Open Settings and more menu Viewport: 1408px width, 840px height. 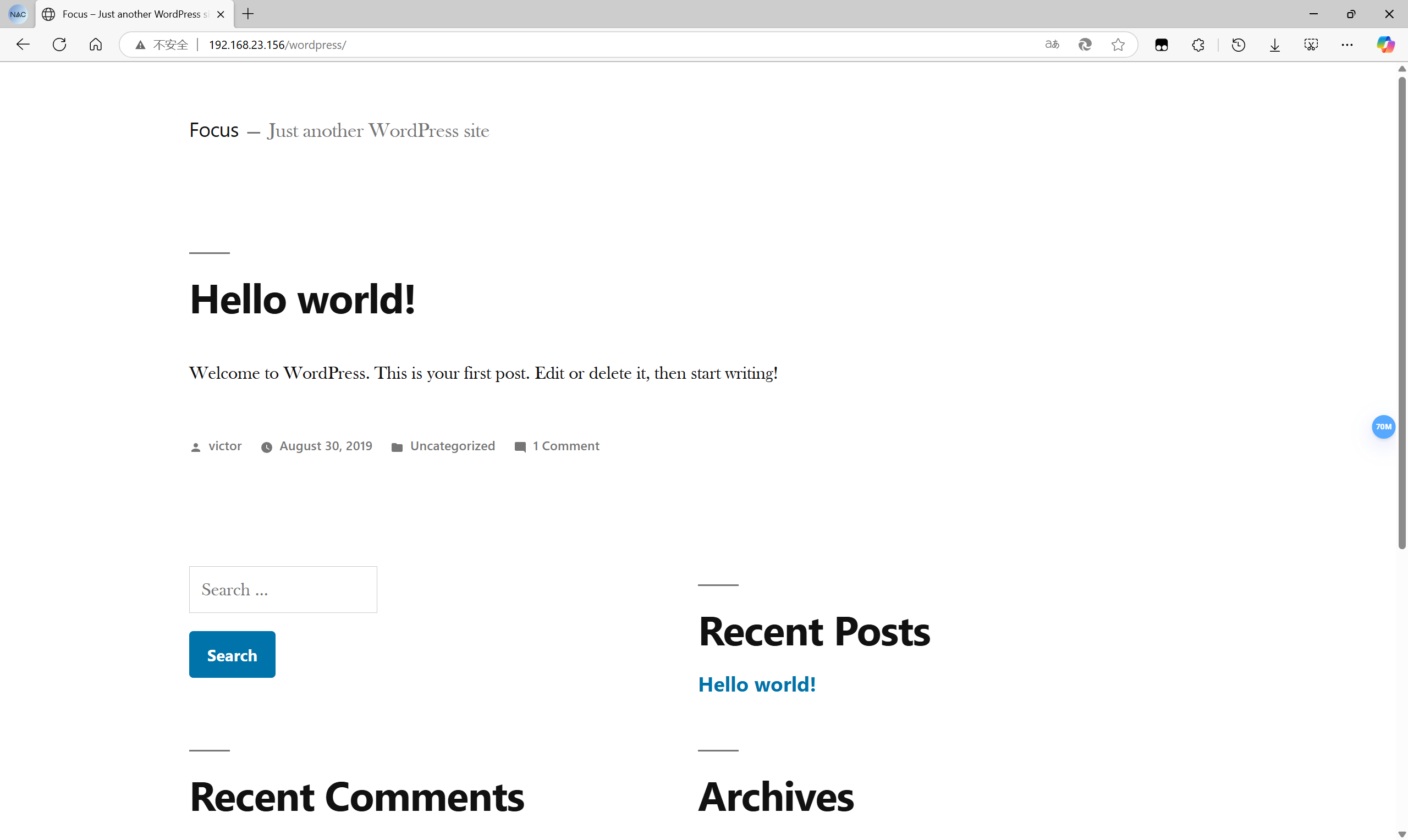(x=1347, y=45)
